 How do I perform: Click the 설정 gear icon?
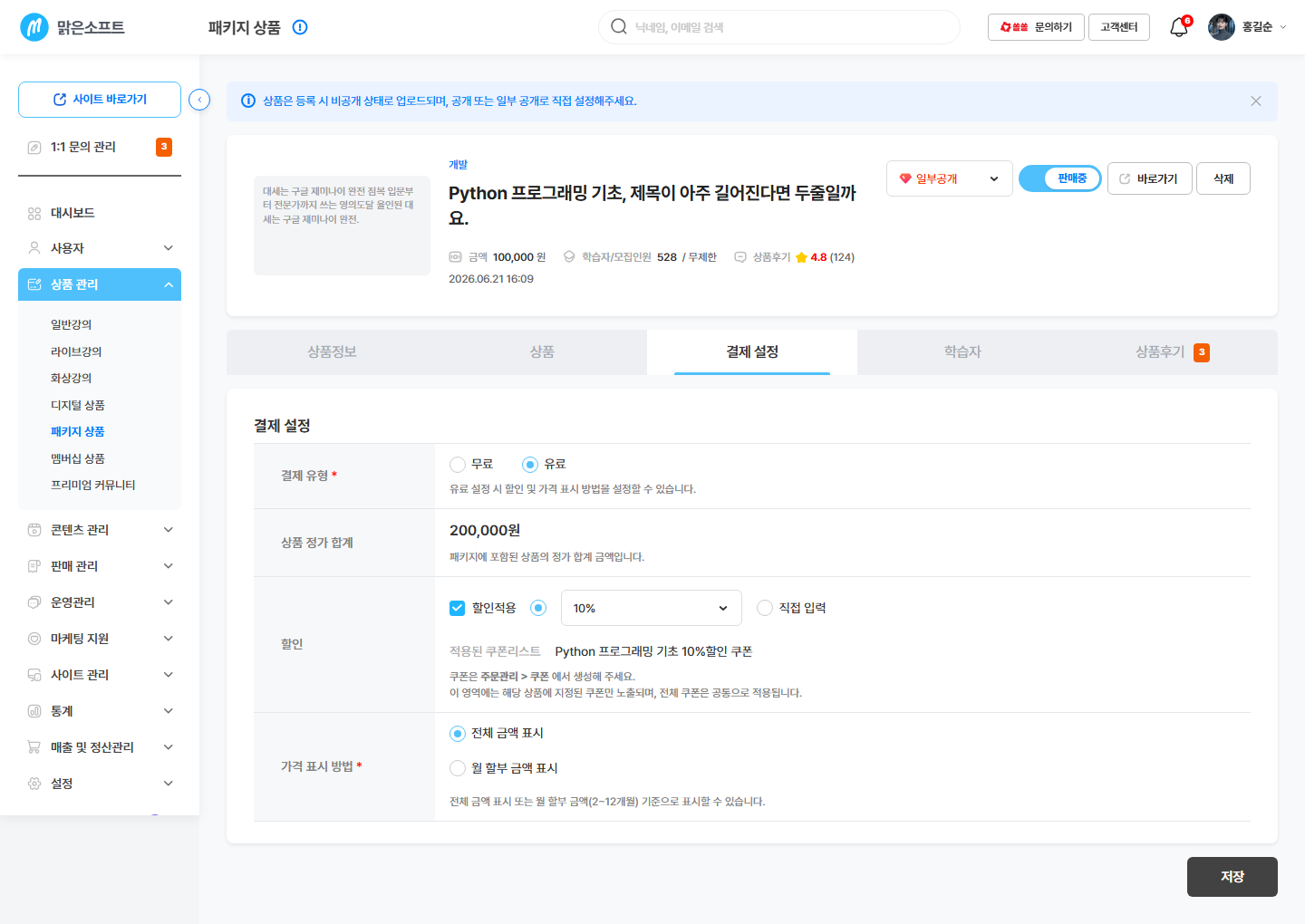tap(34, 784)
